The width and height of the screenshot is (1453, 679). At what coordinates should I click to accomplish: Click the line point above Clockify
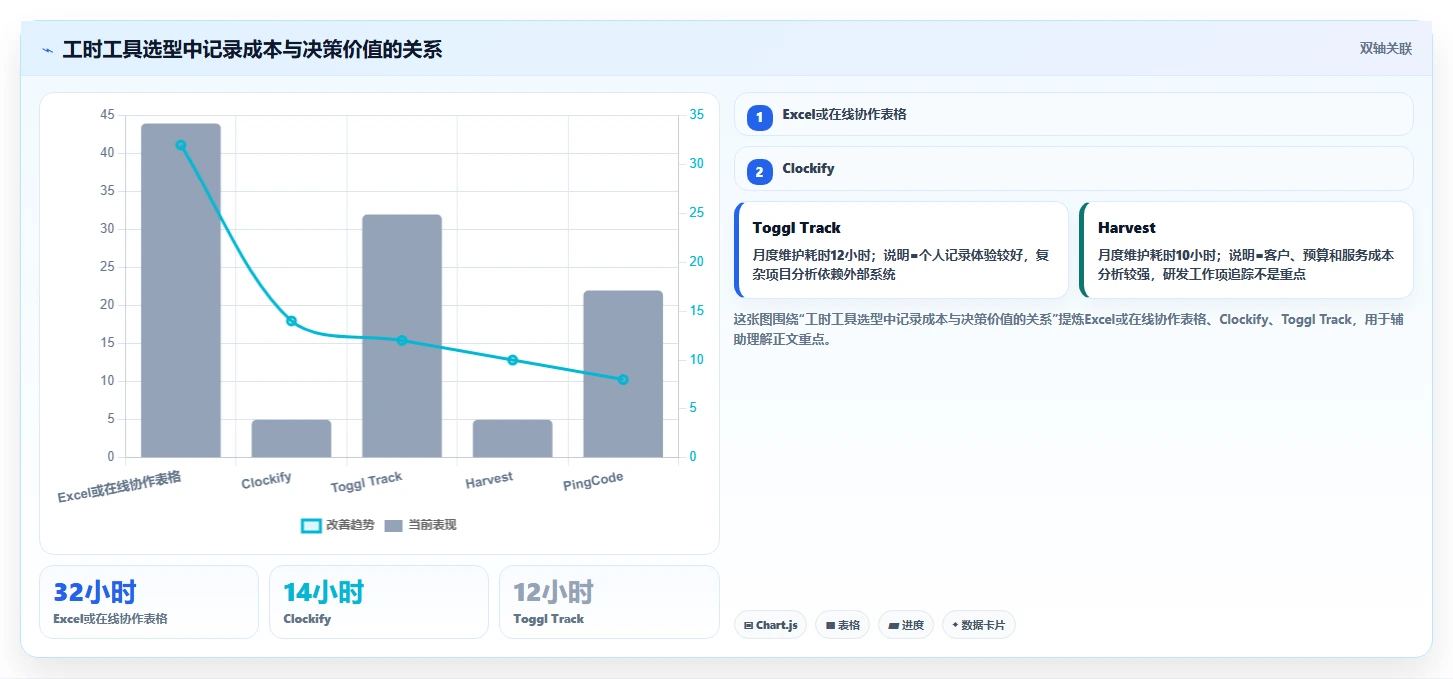click(x=291, y=321)
